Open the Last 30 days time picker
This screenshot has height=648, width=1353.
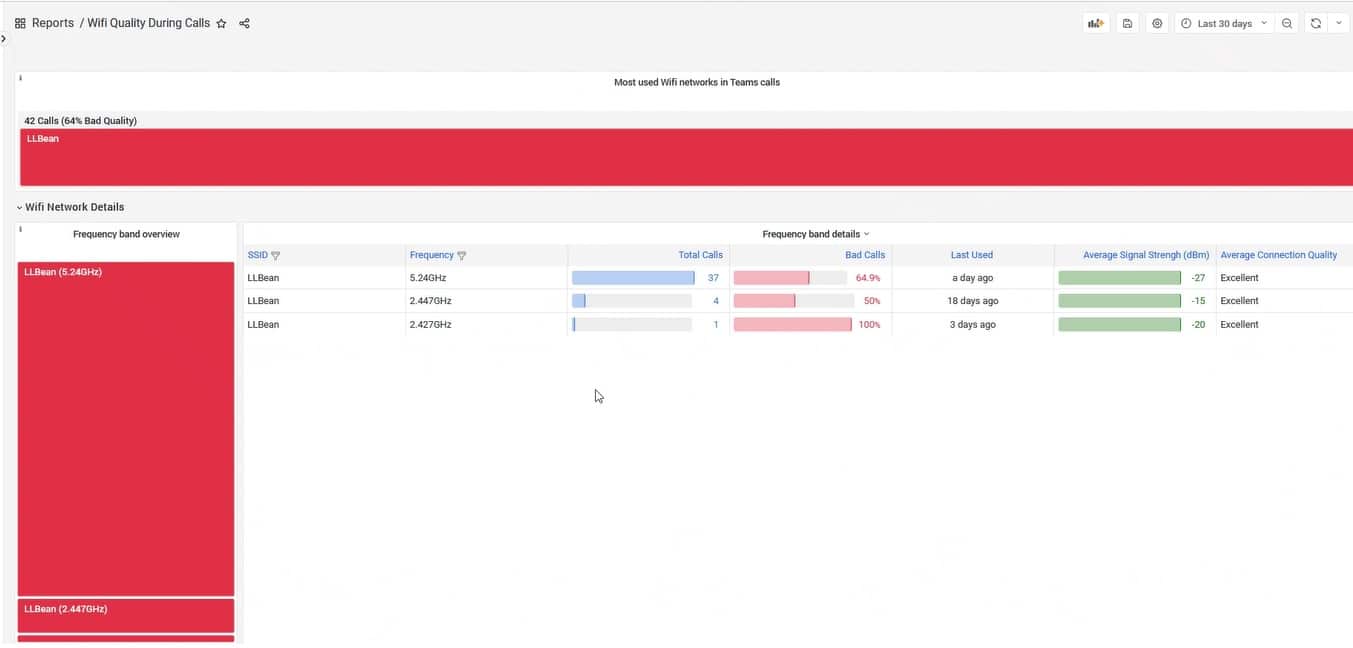(1224, 23)
